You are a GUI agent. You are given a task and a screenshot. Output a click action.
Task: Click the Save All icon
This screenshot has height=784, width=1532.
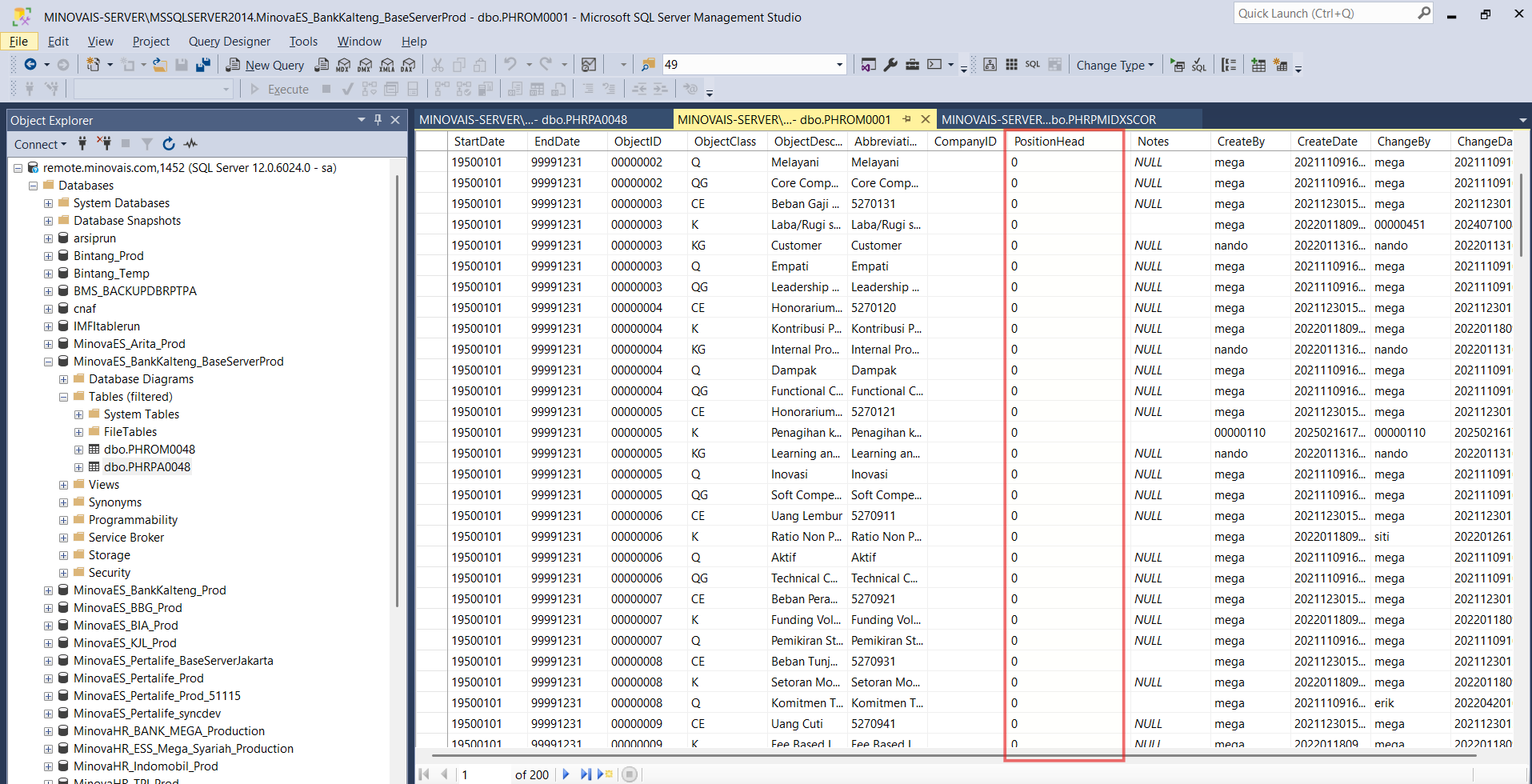pyautogui.click(x=203, y=65)
